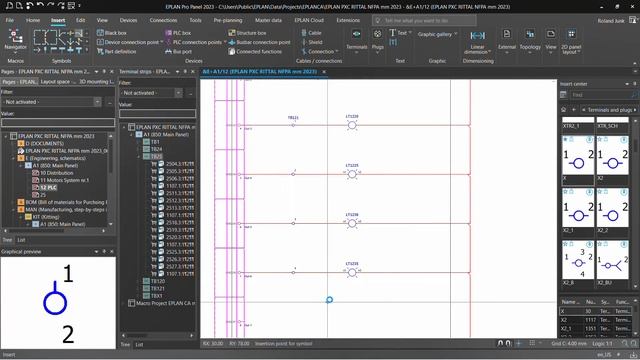Insert PLC connection points

pyautogui.click(x=195, y=42)
